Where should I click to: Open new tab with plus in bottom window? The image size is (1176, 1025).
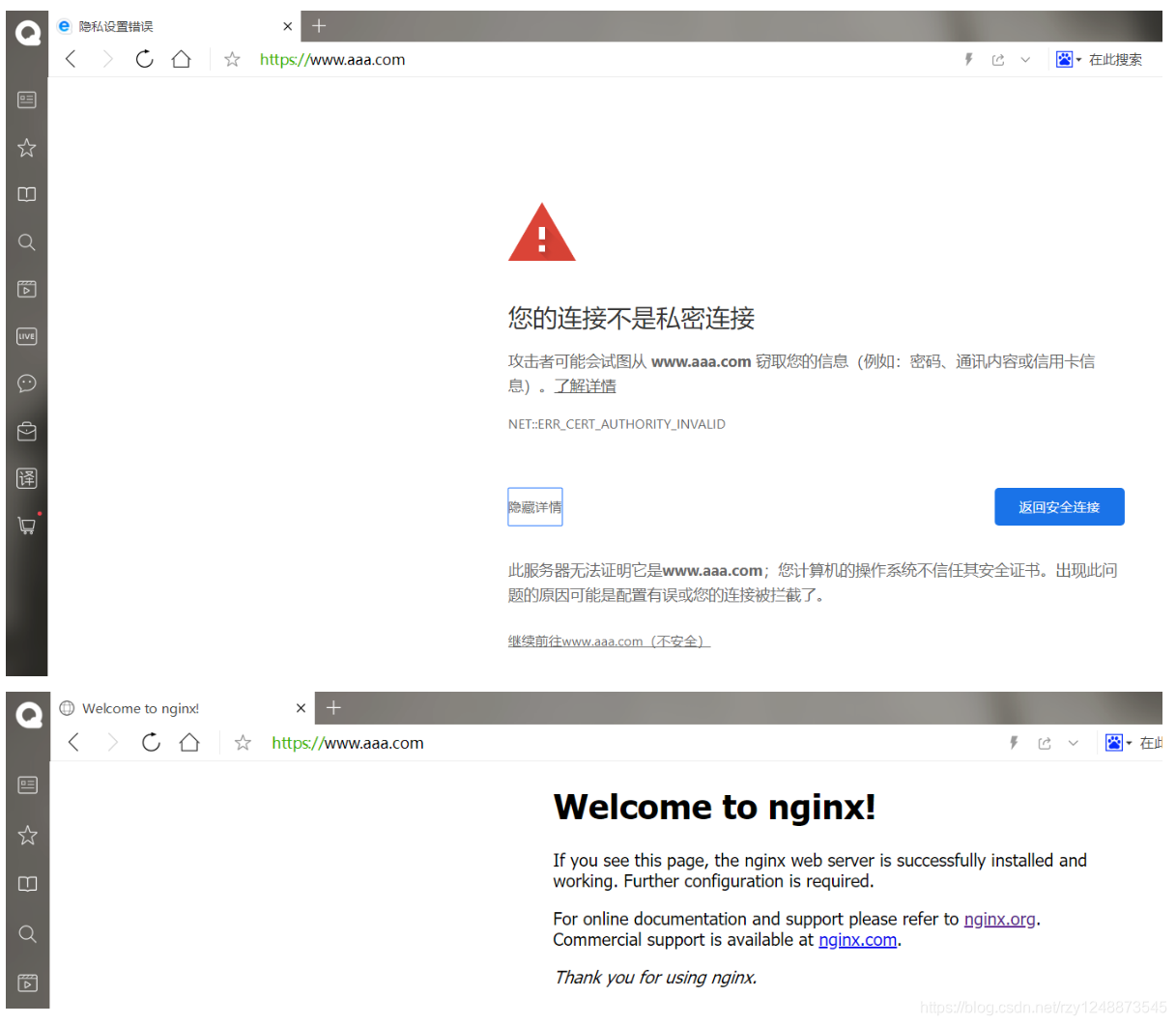click(x=333, y=707)
